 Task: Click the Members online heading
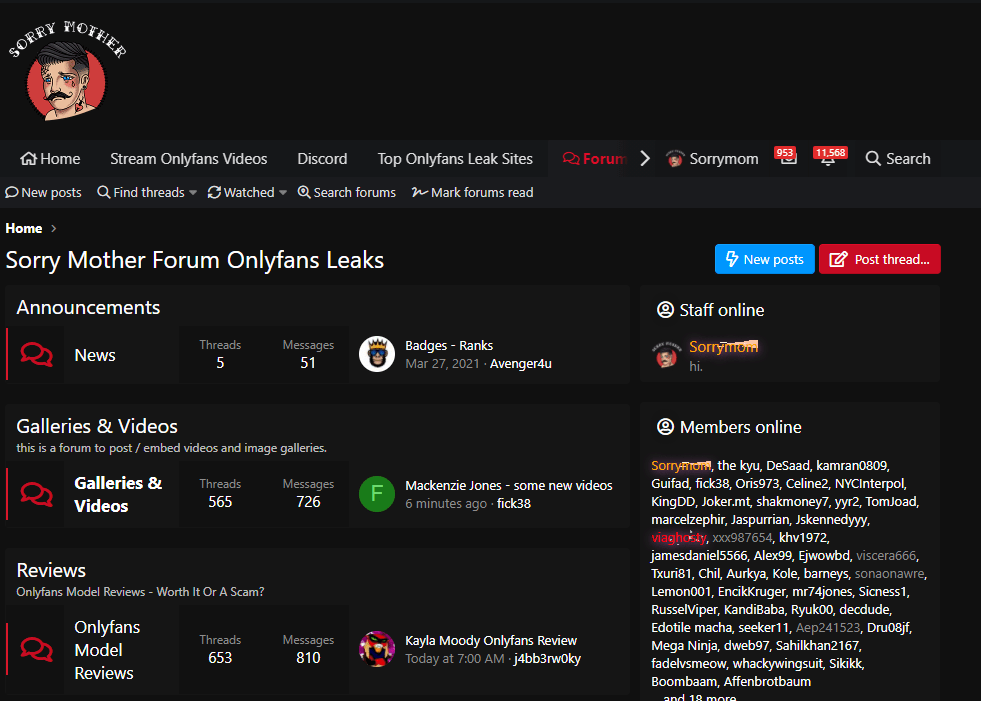(x=740, y=427)
